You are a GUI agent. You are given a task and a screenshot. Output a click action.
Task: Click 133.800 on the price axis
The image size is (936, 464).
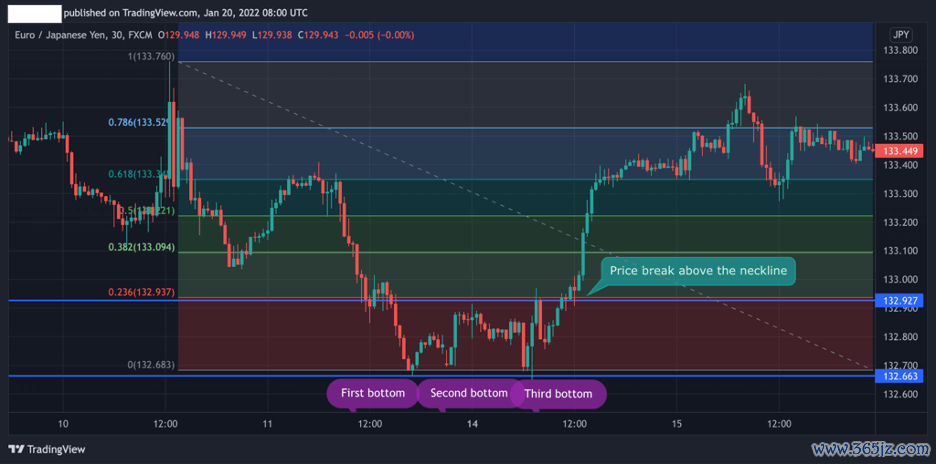tap(900, 51)
